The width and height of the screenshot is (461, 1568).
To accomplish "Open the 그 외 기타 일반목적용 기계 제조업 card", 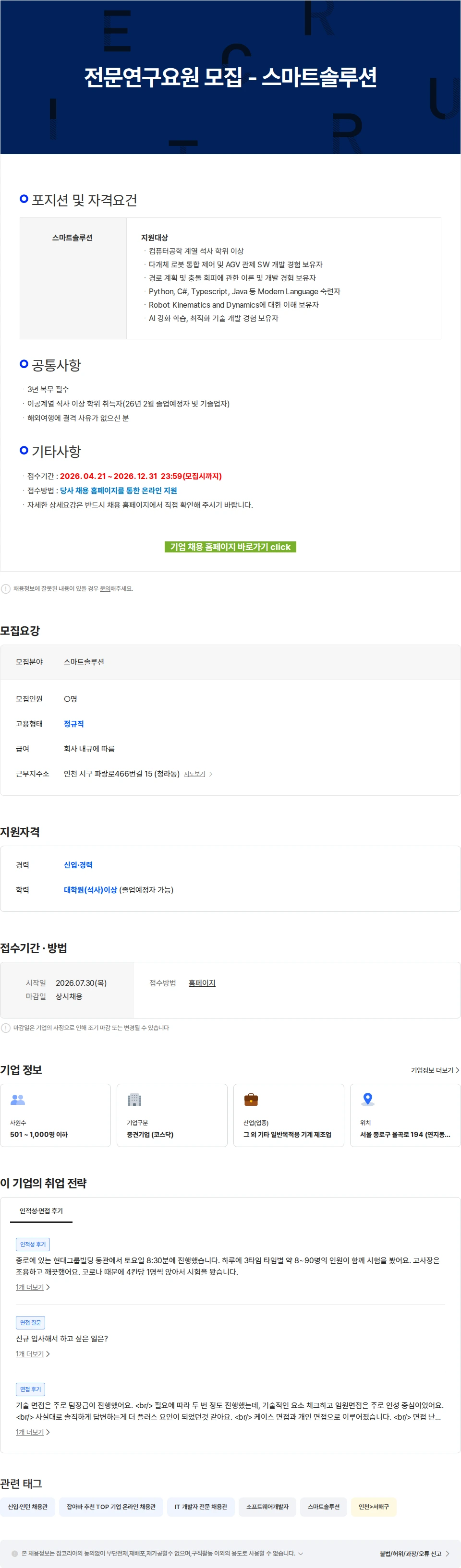I will coord(289,1115).
